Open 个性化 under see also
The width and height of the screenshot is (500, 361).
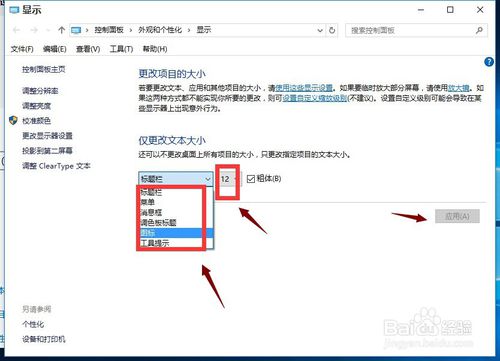coord(33,324)
